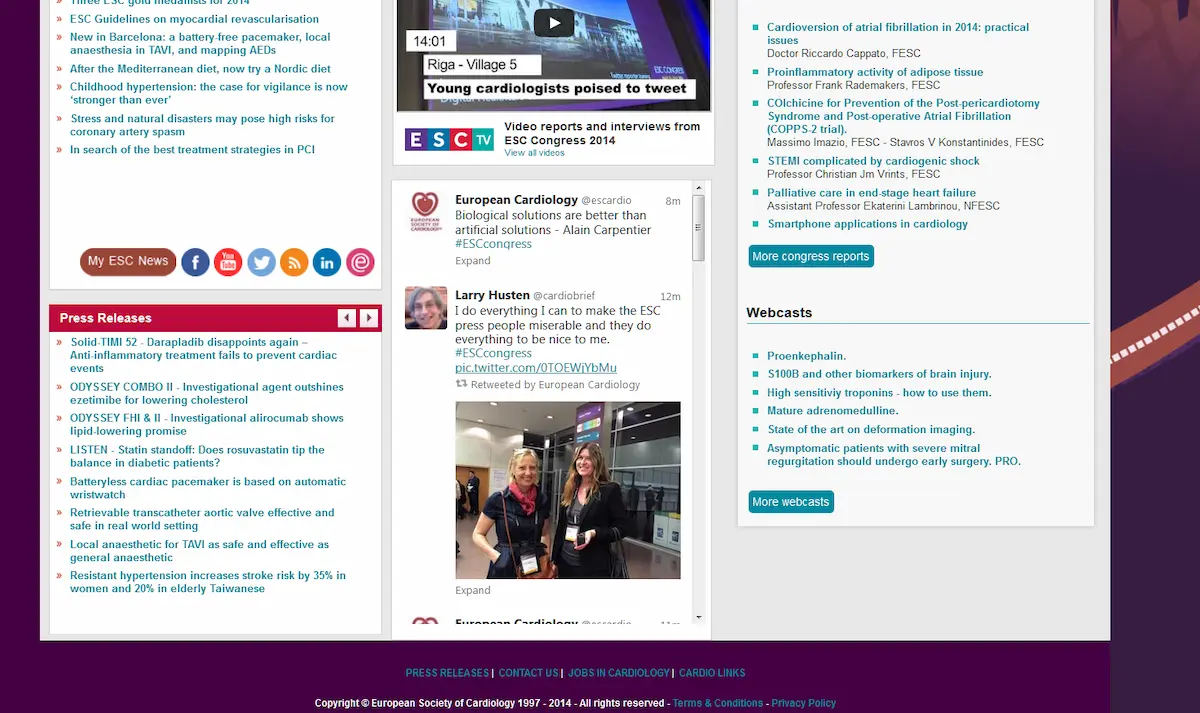
Task: Click the More congress reports button
Action: tap(811, 256)
